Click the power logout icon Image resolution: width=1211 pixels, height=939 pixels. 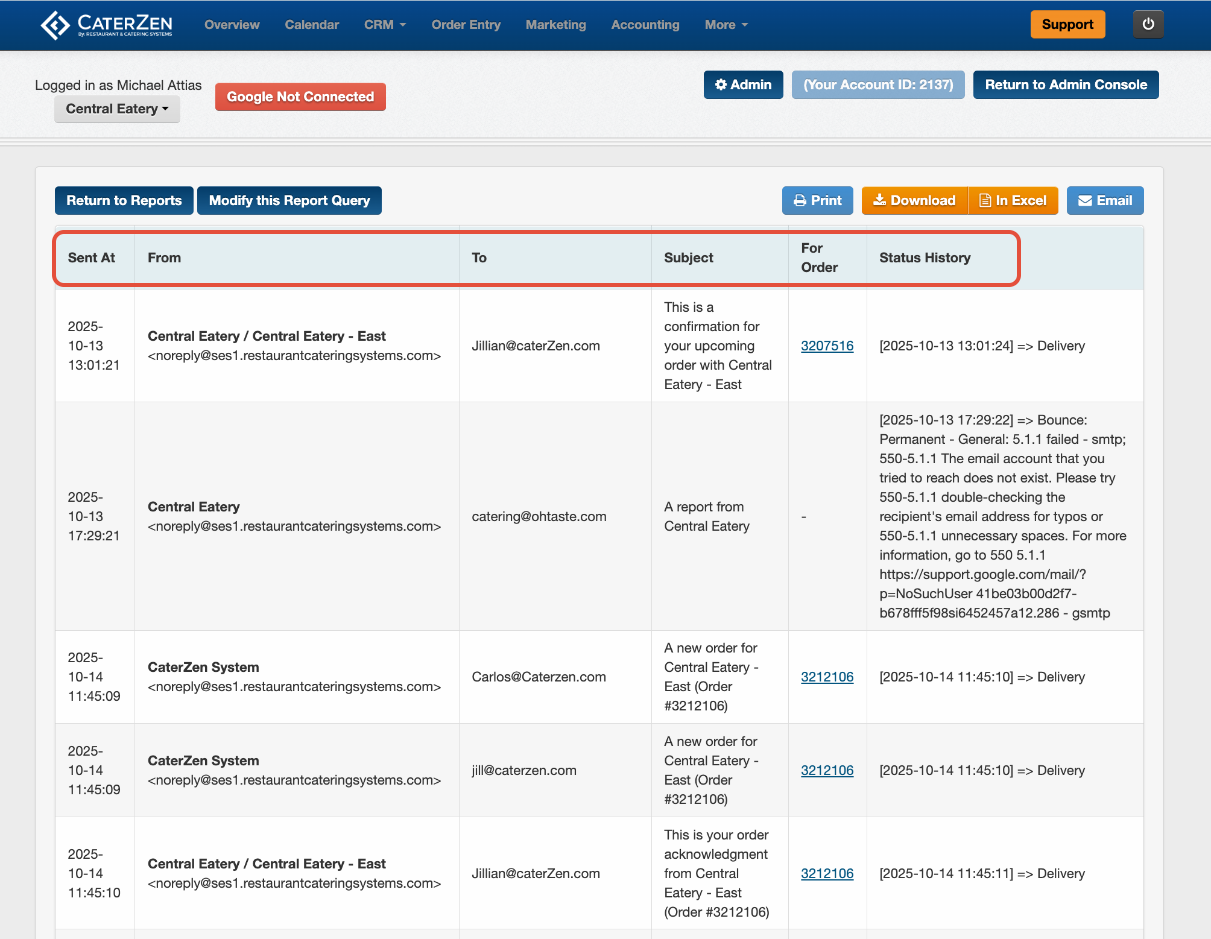[1148, 25]
